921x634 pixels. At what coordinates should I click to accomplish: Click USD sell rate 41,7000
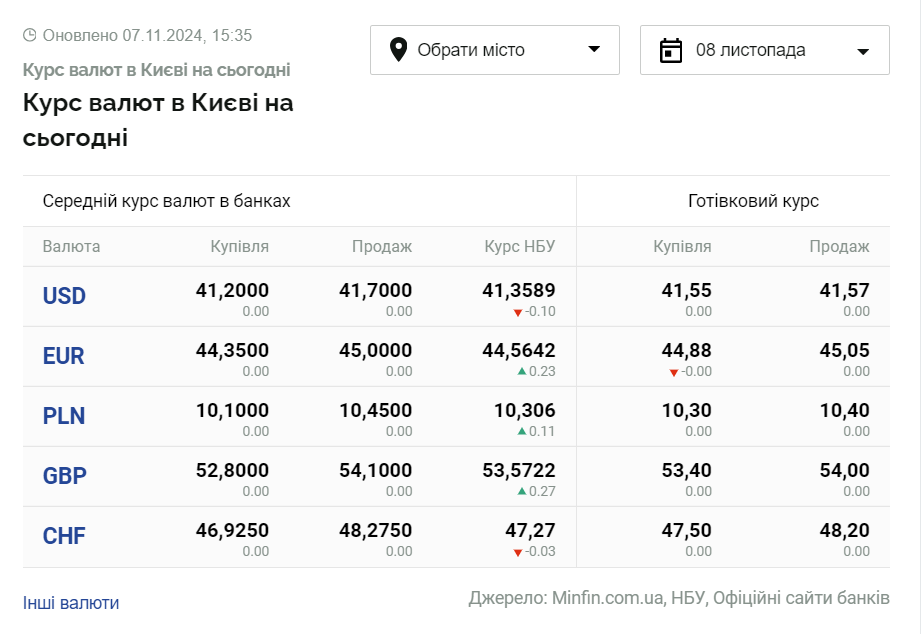tap(375, 290)
